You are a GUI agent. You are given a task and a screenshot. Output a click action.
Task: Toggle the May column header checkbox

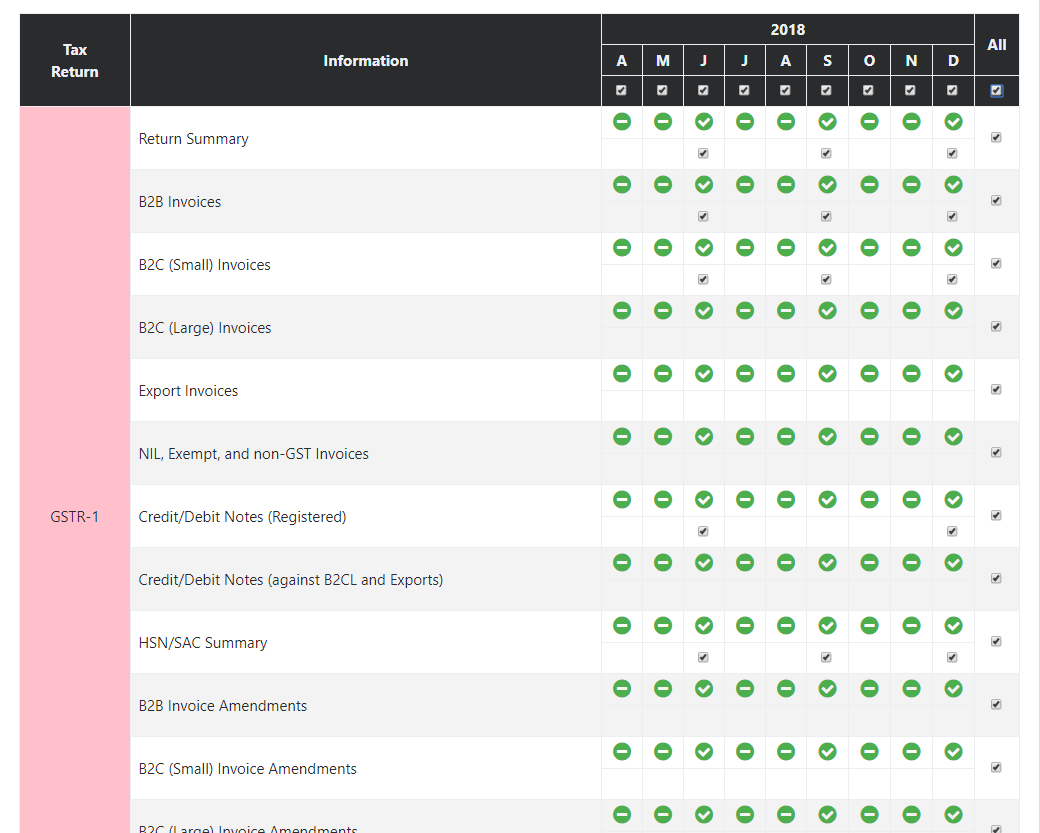tap(662, 90)
